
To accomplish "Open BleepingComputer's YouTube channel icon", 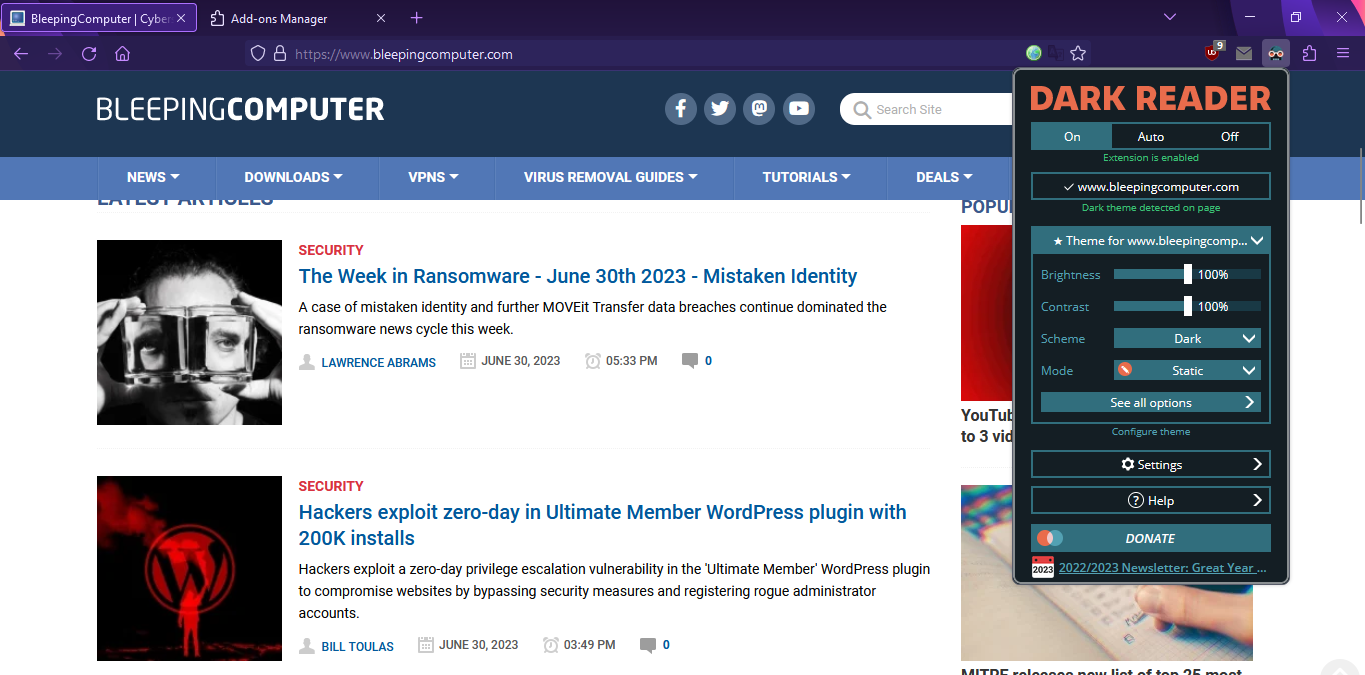I will [x=798, y=108].
